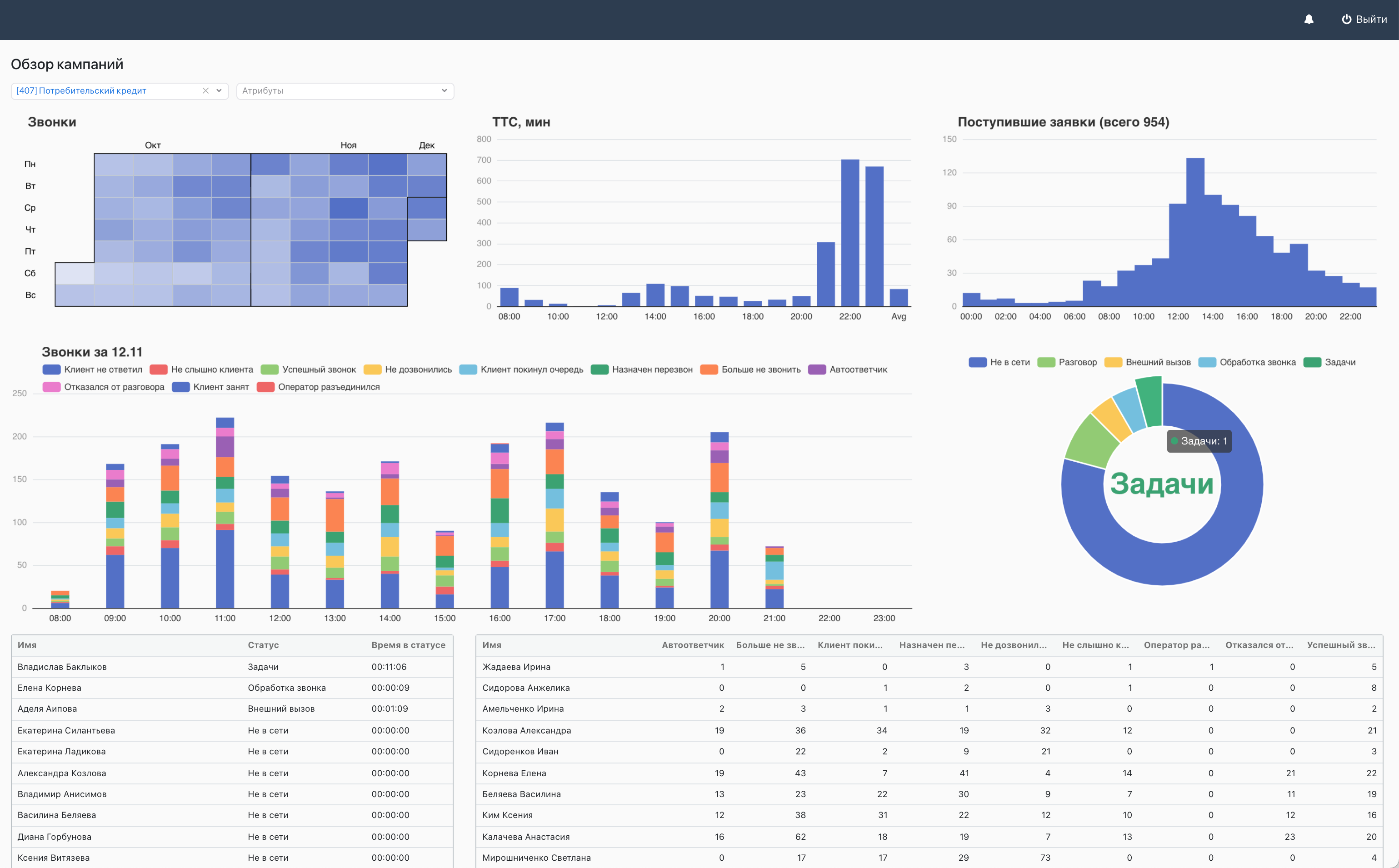Toggle the Клиент не ответил legend item
Viewport: 1399px width, 868px height.
pos(92,370)
